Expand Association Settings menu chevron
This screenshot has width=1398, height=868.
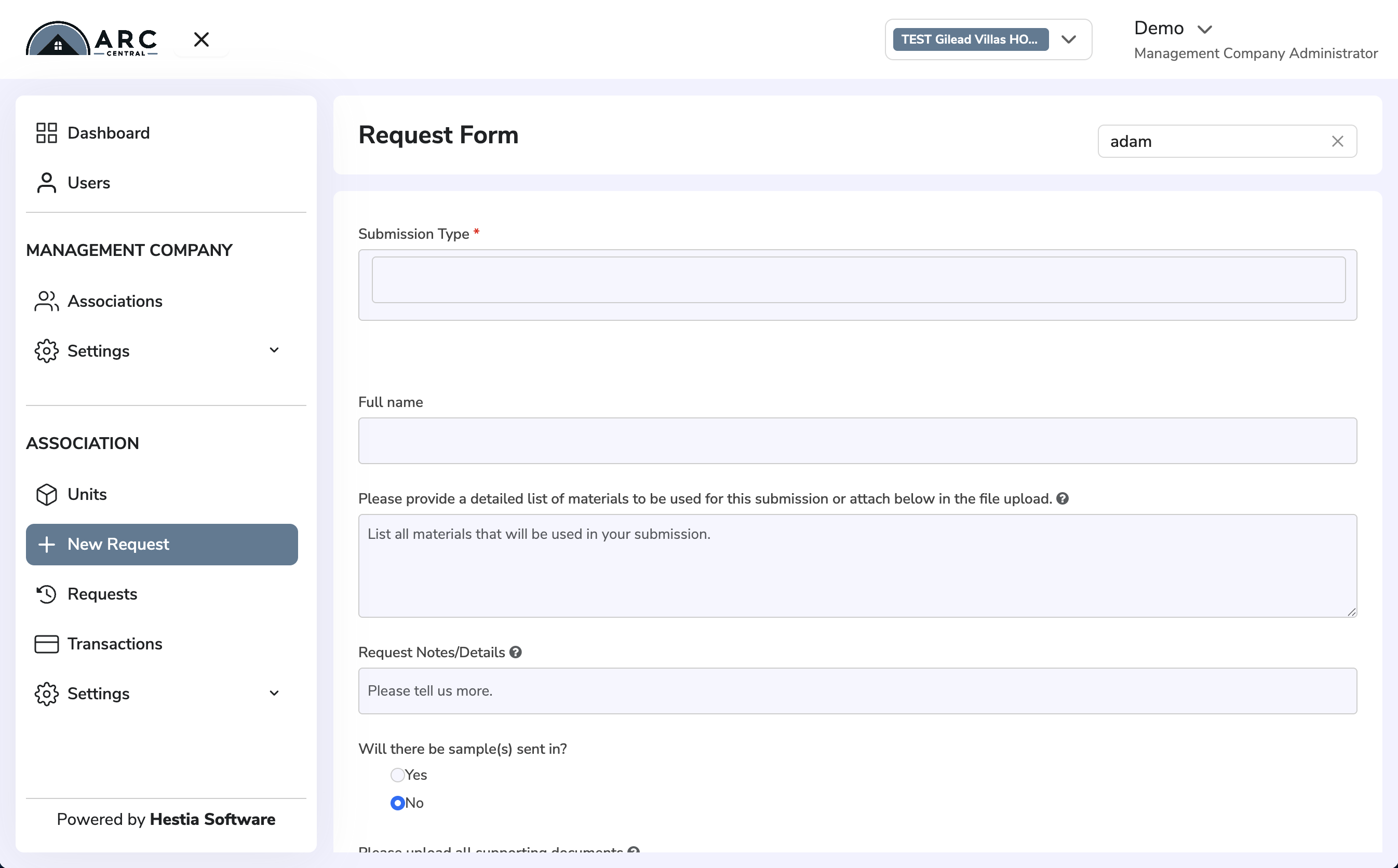pos(274,694)
